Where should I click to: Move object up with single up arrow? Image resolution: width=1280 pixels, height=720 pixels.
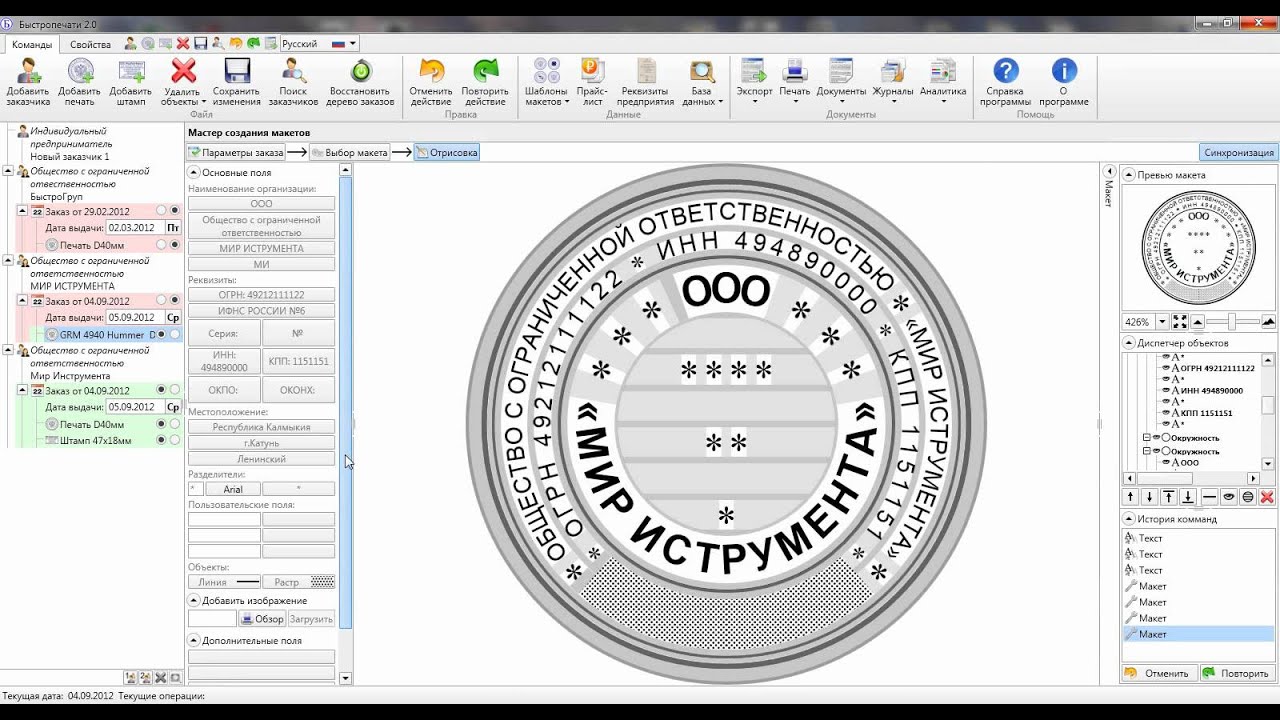point(1131,496)
